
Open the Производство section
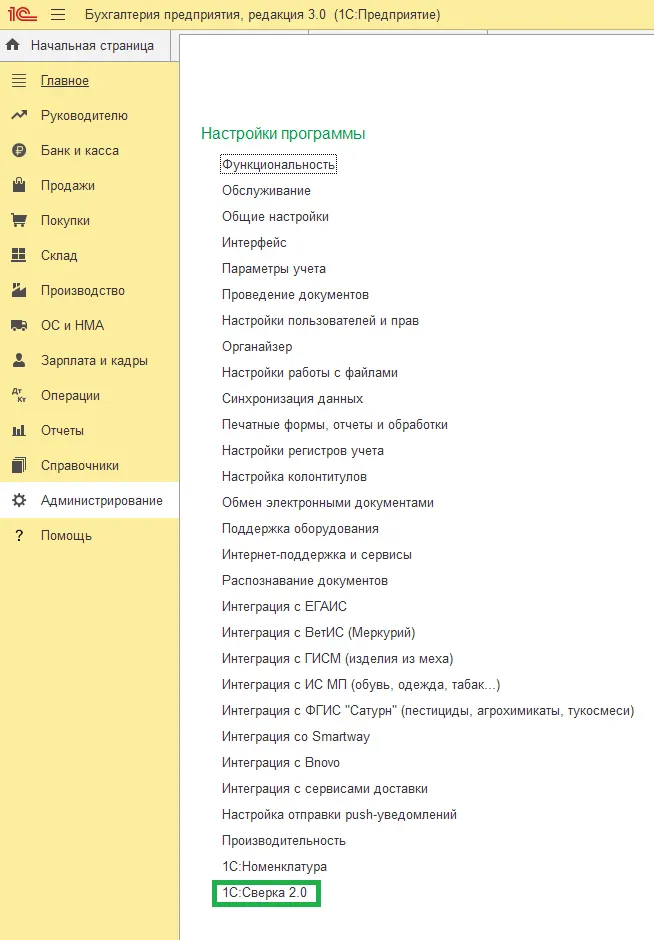[x=83, y=291]
